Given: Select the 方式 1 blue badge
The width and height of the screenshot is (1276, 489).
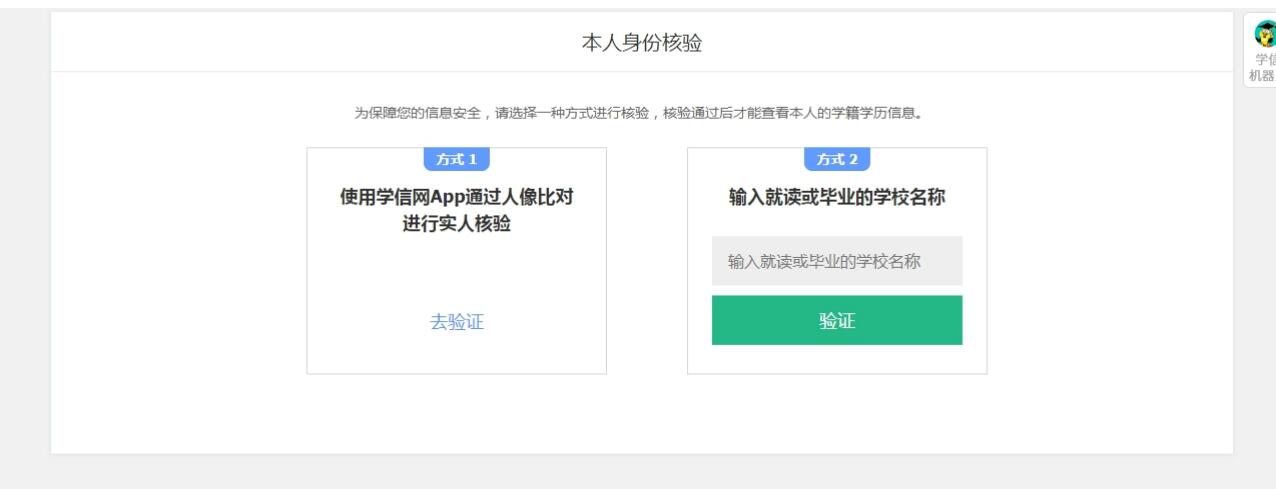Looking at the screenshot, I should click(x=457, y=160).
